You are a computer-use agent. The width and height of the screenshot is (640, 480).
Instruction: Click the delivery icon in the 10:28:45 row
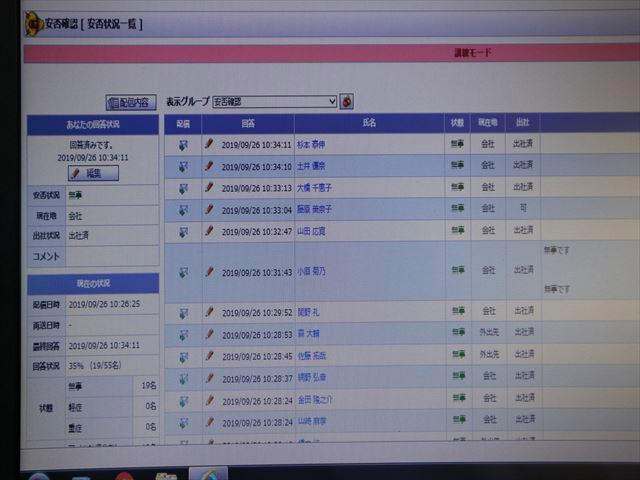[183, 356]
